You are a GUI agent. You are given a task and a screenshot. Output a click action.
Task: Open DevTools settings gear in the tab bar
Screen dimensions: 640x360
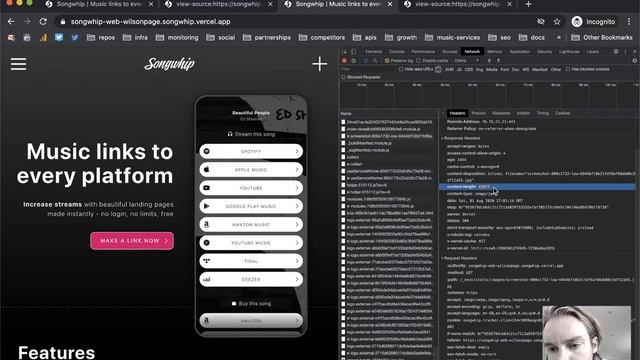click(616, 52)
